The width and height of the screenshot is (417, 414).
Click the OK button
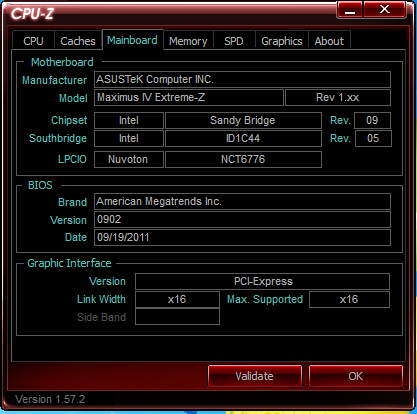click(x=356, y=376)
